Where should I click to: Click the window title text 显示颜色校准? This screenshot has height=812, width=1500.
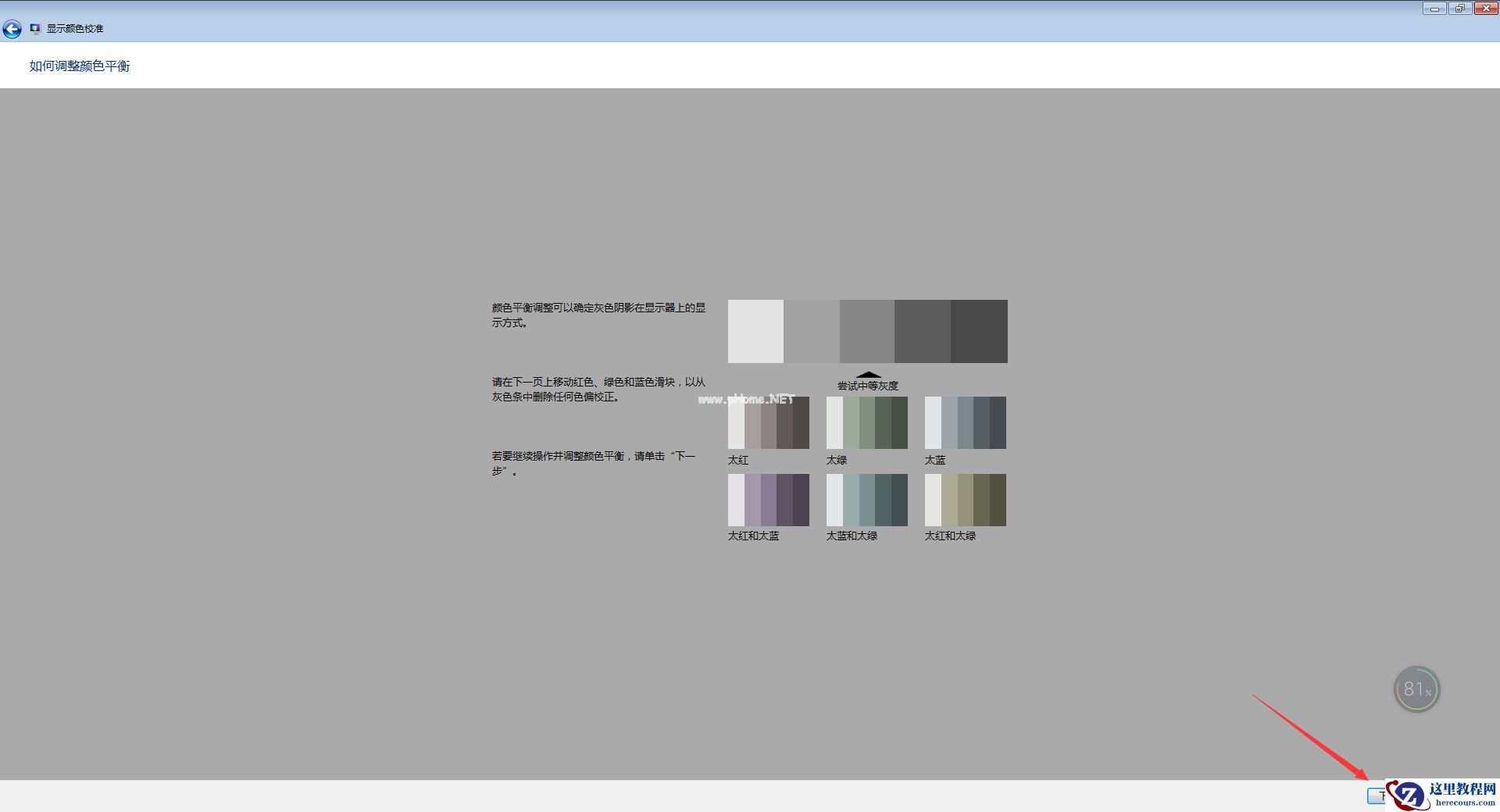75,29
